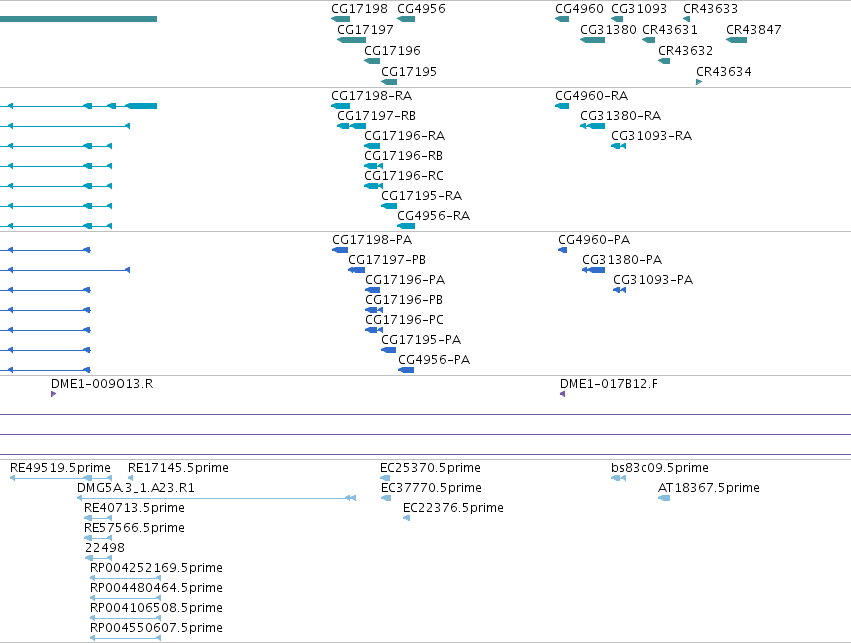The image size is (851, 643).
Task: Select the CG31380 gene label
Action: pos(608,30)
